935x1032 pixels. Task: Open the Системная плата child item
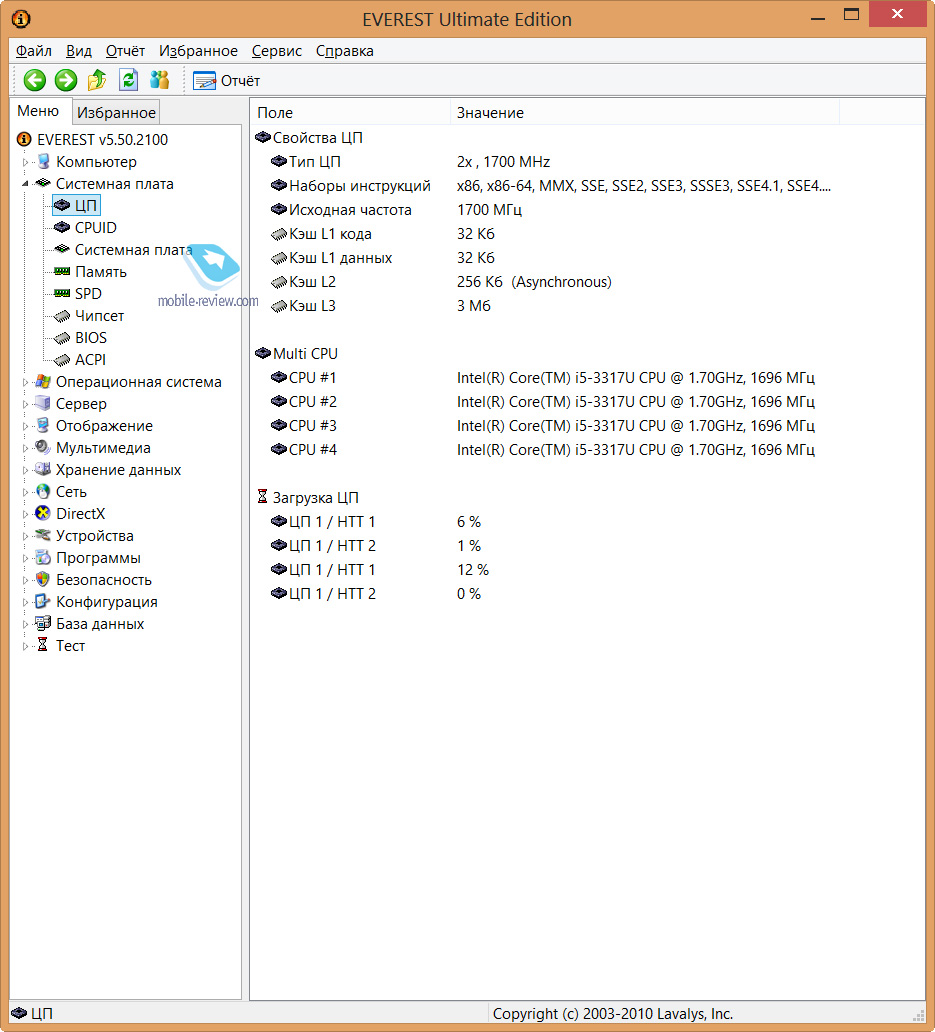point(134,249)
